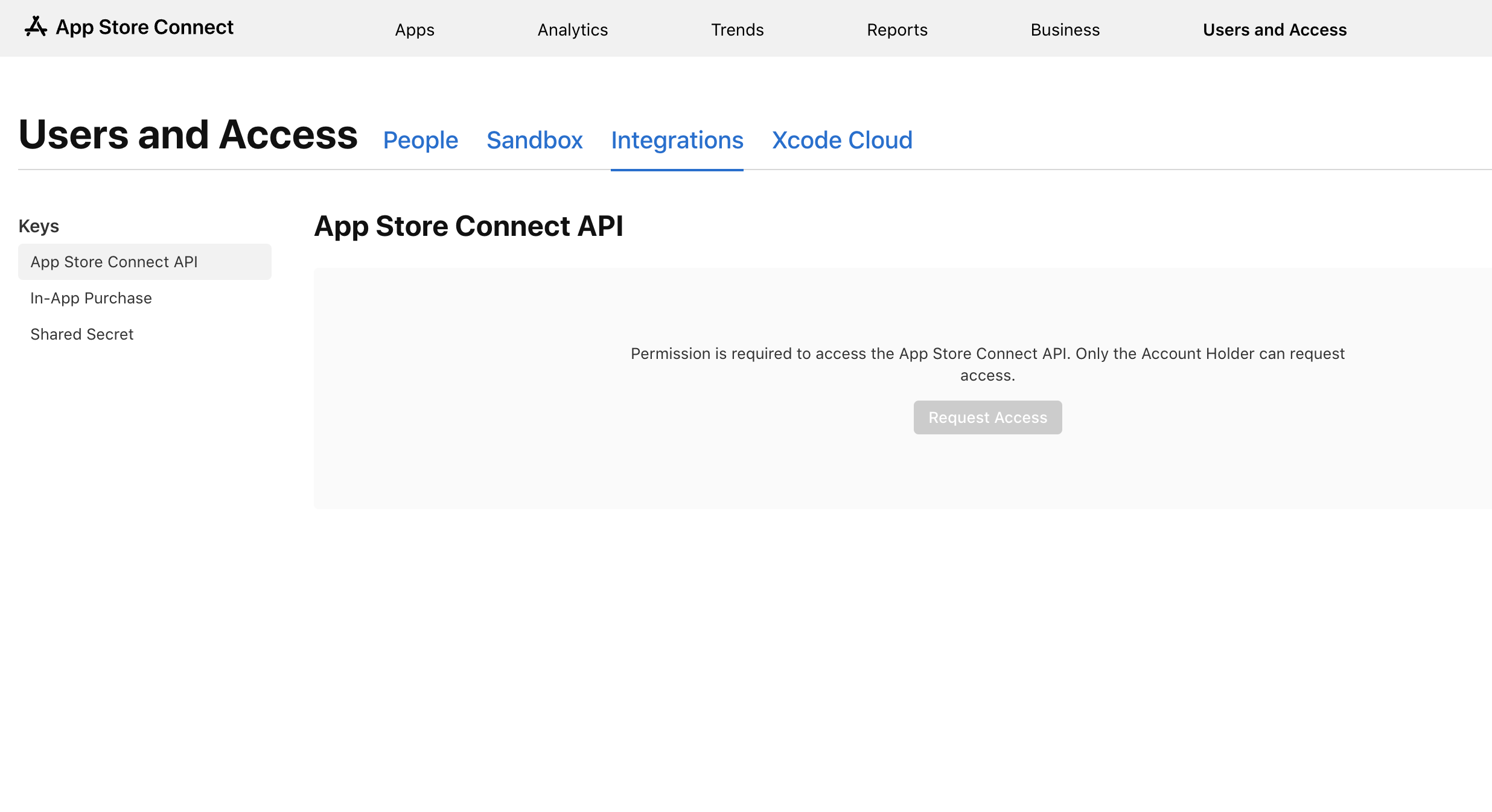Select Shared Secret in Keys sidebar

[145, 334]
